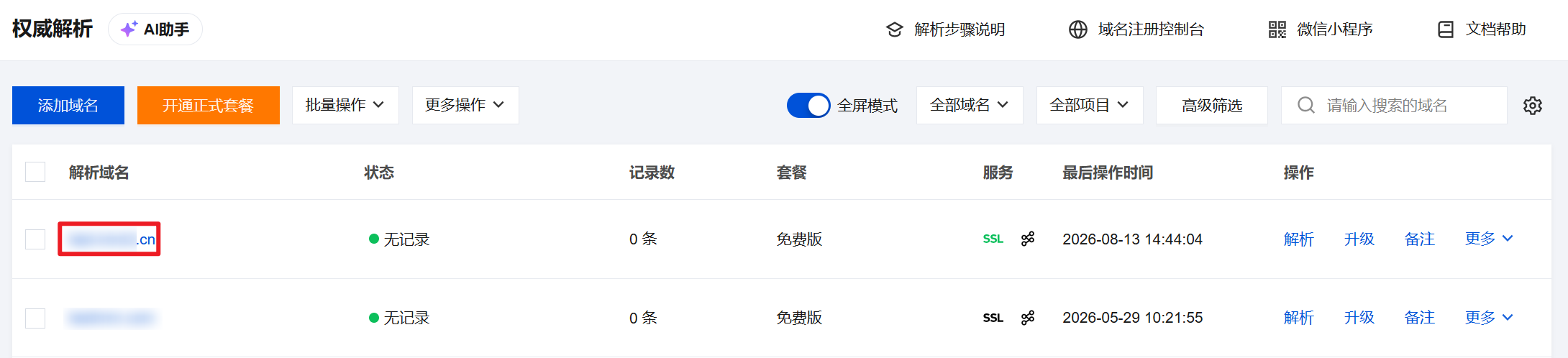Click the 解析步骤说明 graduation cap icon
Viewport: 1568px width, 358px height.
[x=894, y=29]
